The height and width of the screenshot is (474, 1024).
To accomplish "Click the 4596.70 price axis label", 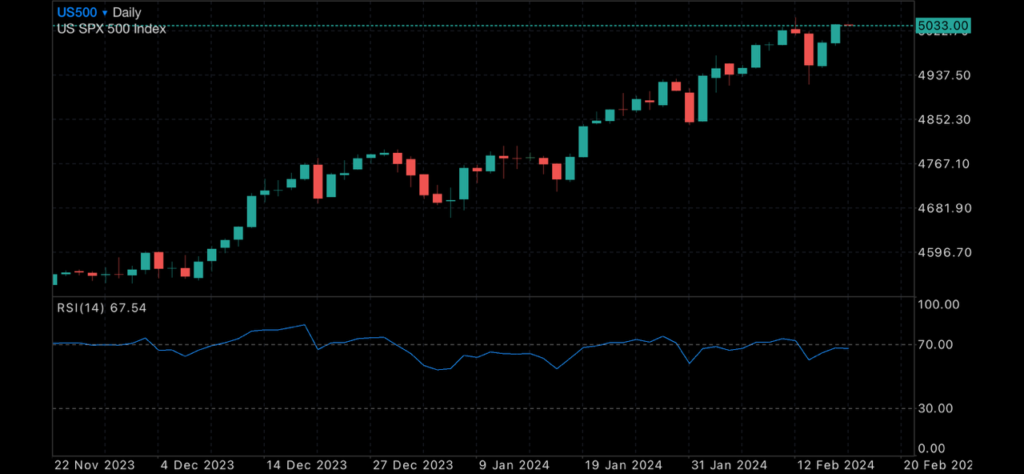I will (x=944, y=253).
